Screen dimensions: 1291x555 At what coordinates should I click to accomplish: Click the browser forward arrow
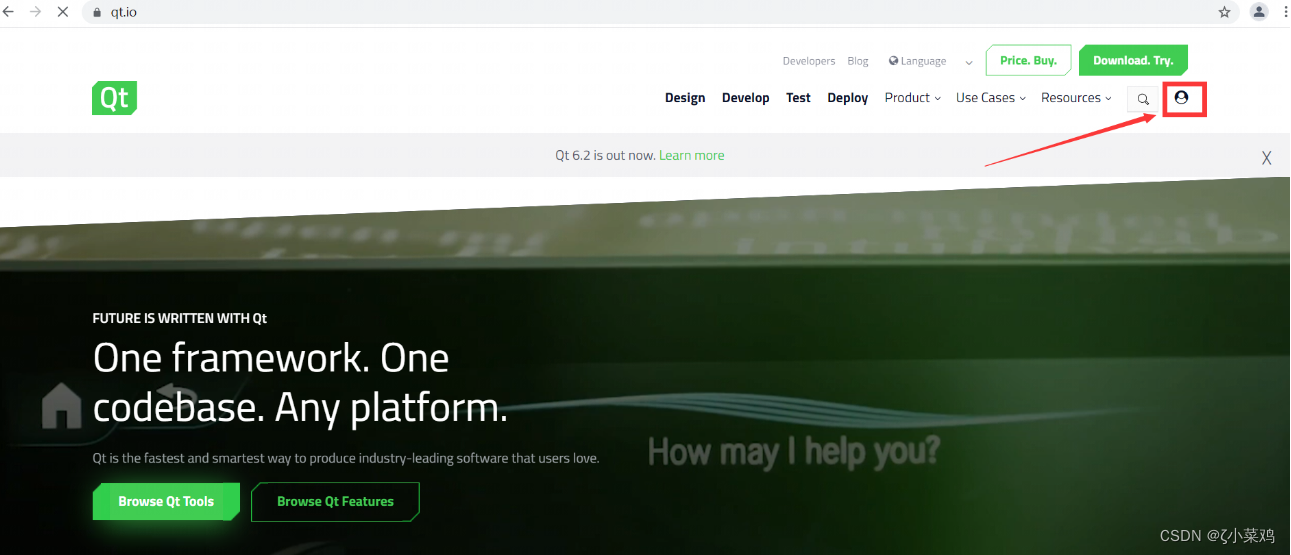[x=36, y=12]
